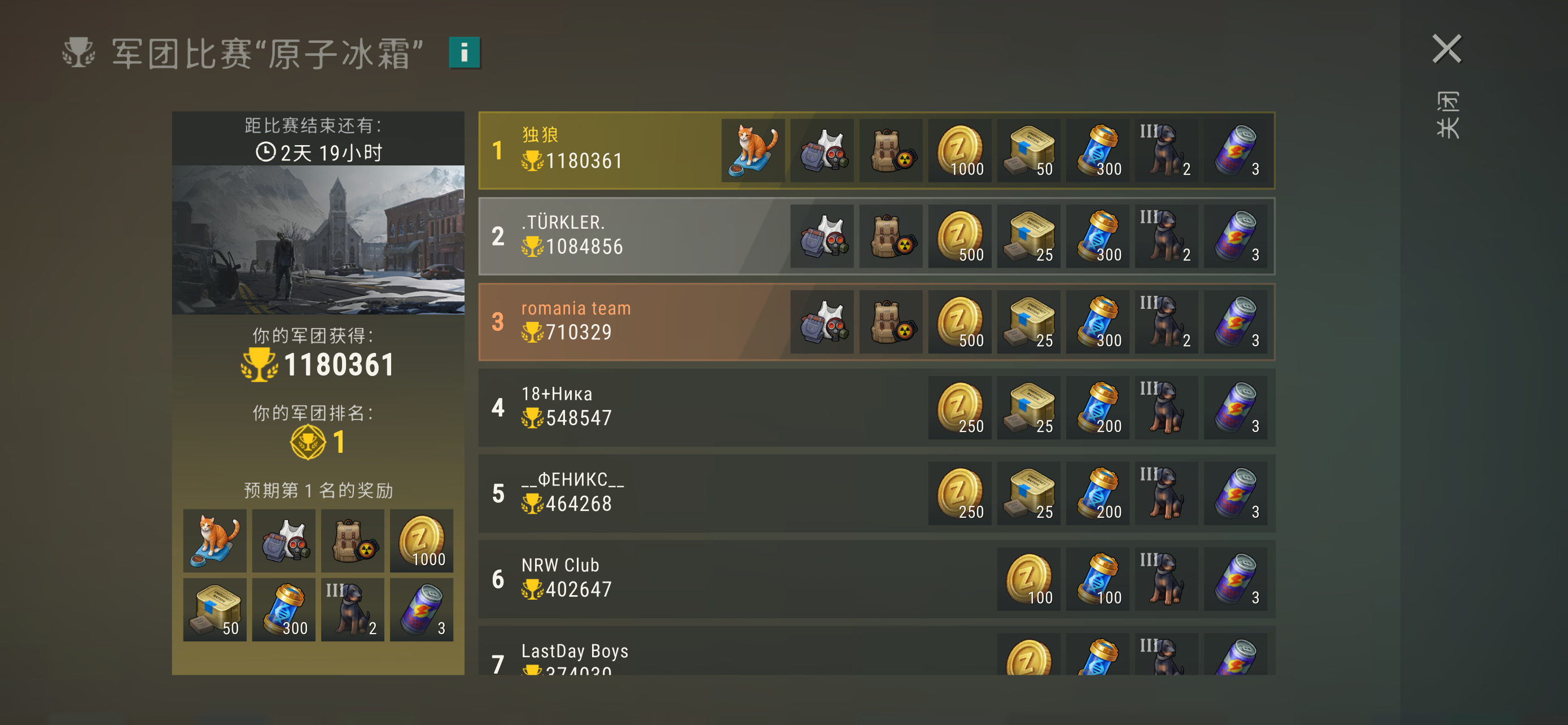Tap the cat reward in rank 1 row
The image size is (1568, 725).
point(753,150)
